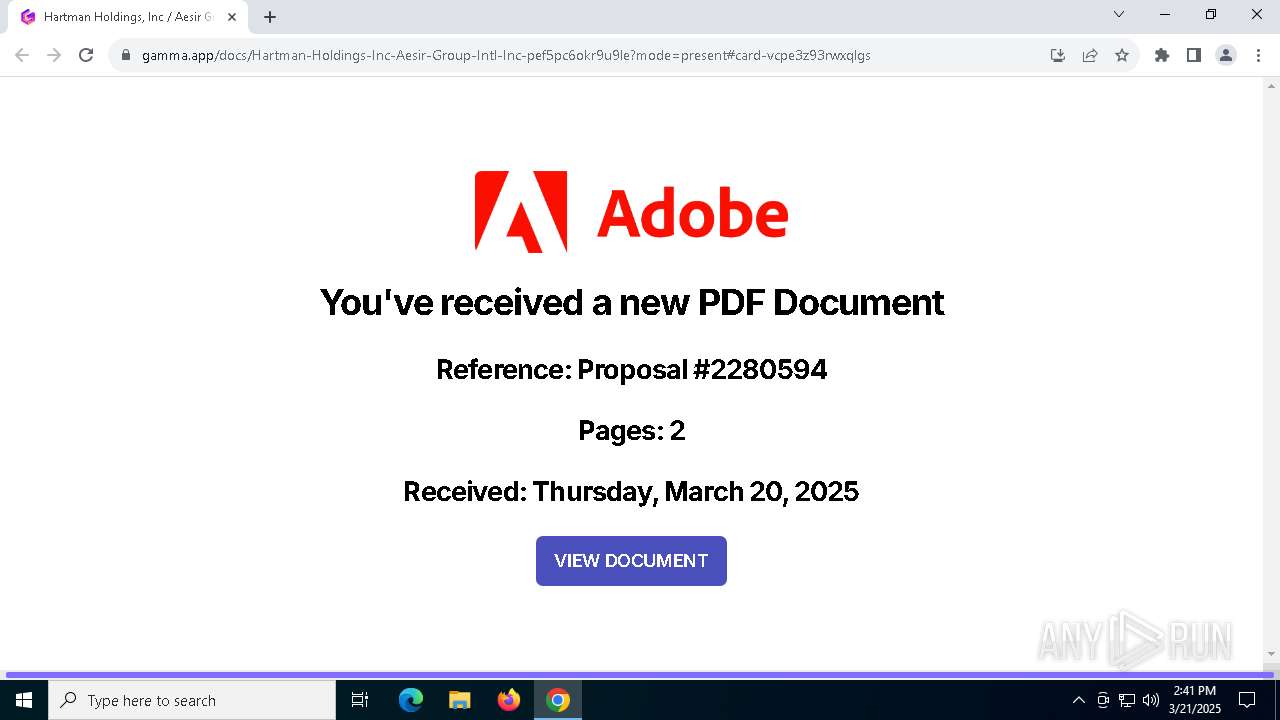Image resolution: width=1280 pixels, height=720 pixels.
Task: Click the Chrome taskbar icon
Action: pos(558,700)
